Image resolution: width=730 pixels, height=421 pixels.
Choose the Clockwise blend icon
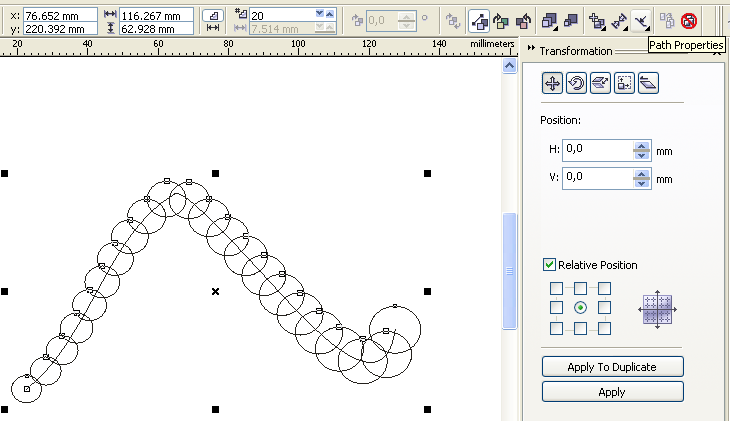[499, 18]
